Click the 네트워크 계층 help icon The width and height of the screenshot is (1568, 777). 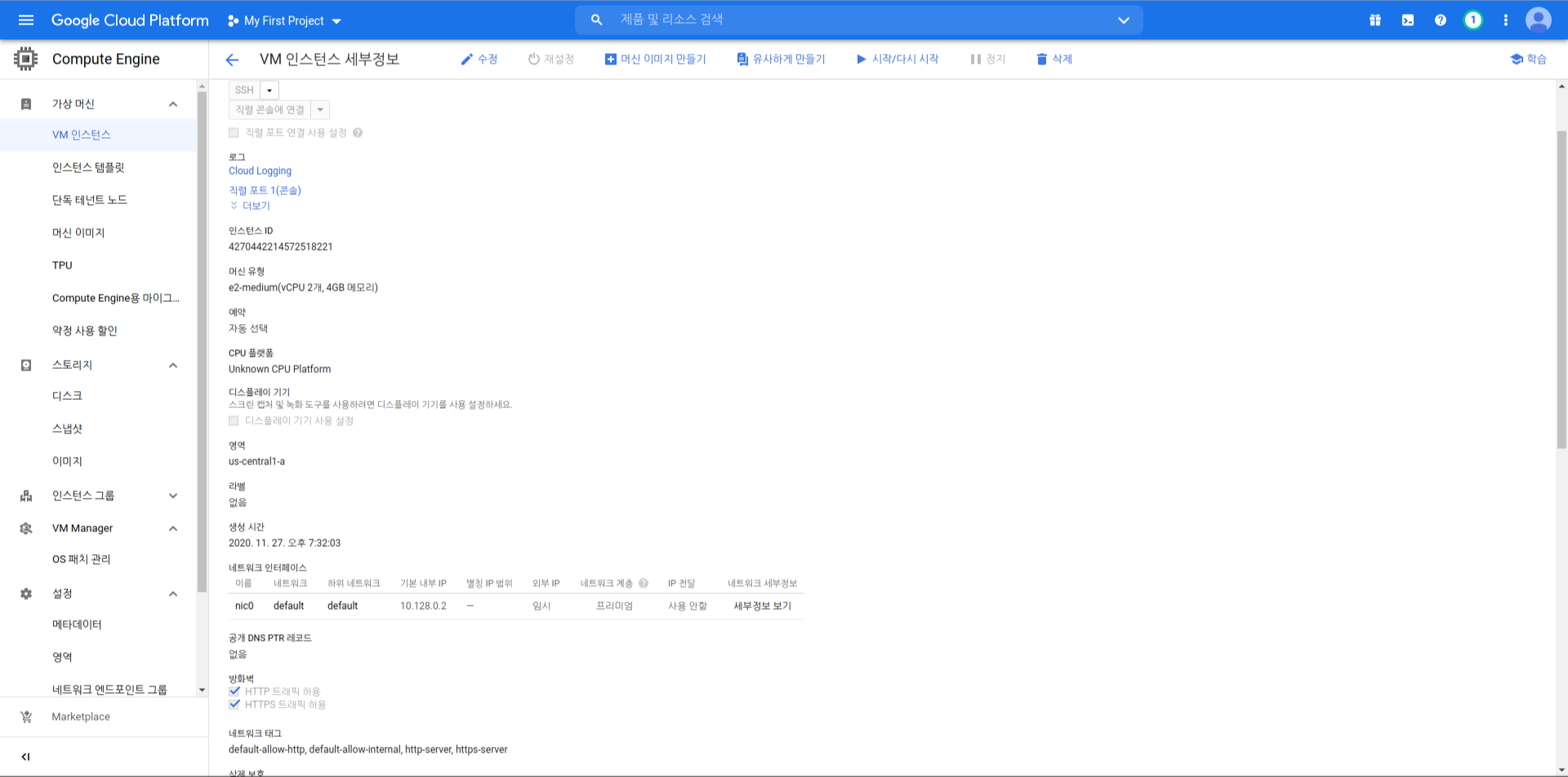pyautogui.click(x=644, y=583)
